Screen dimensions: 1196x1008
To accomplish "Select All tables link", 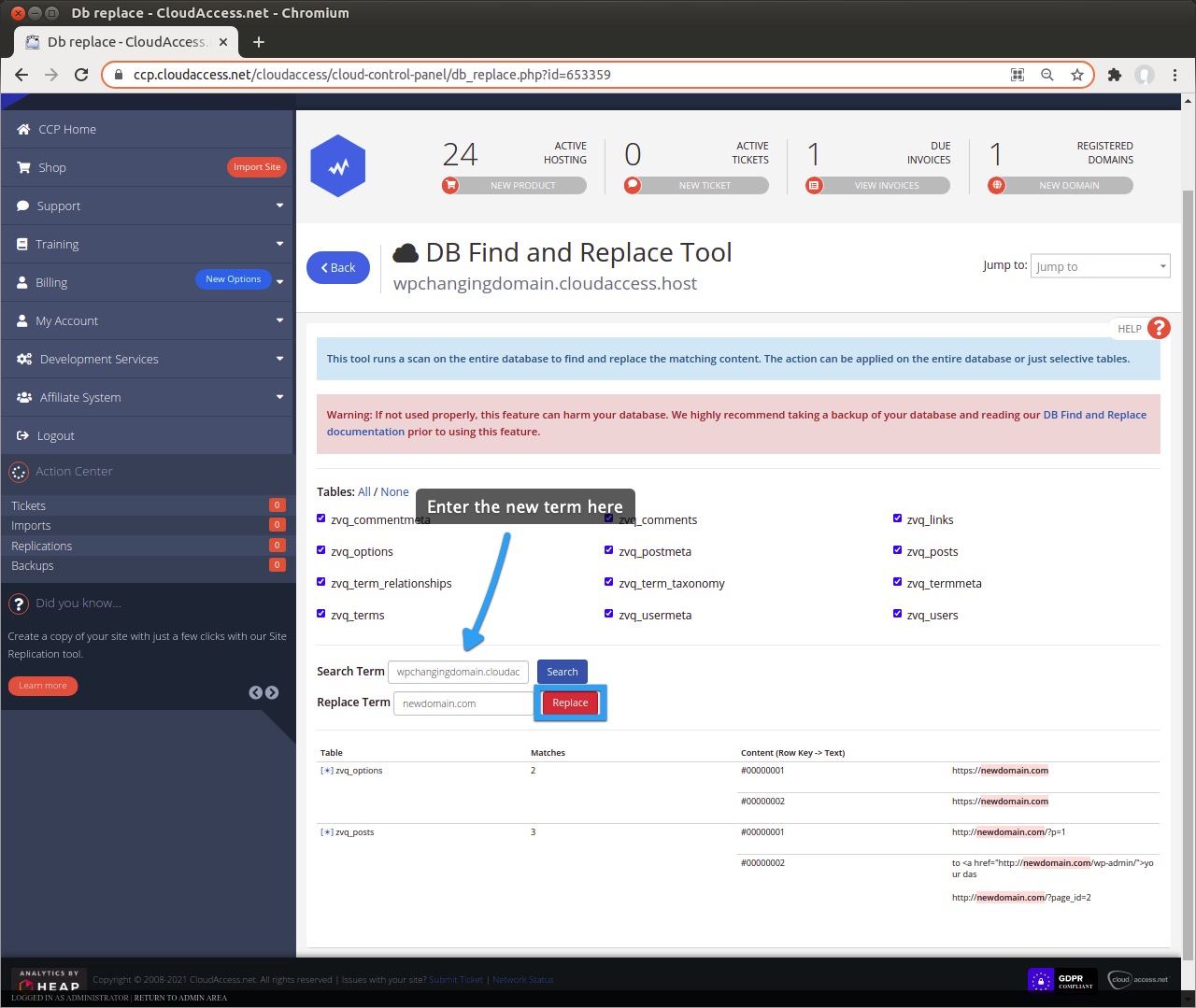I will 364,491.
